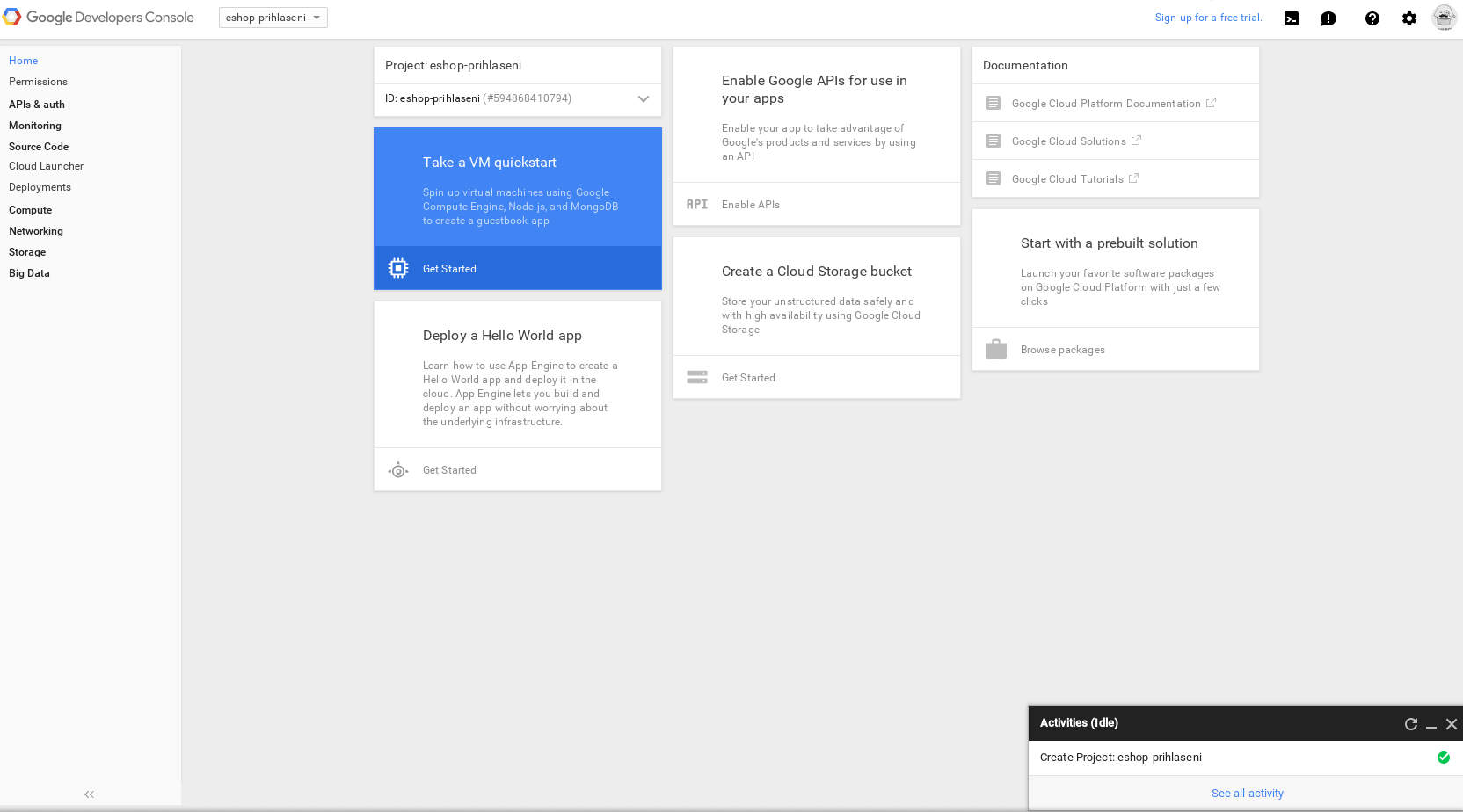Click document icon for Google Cloud Tutorials
The image size is (1463, 812).
click(994, 178)
